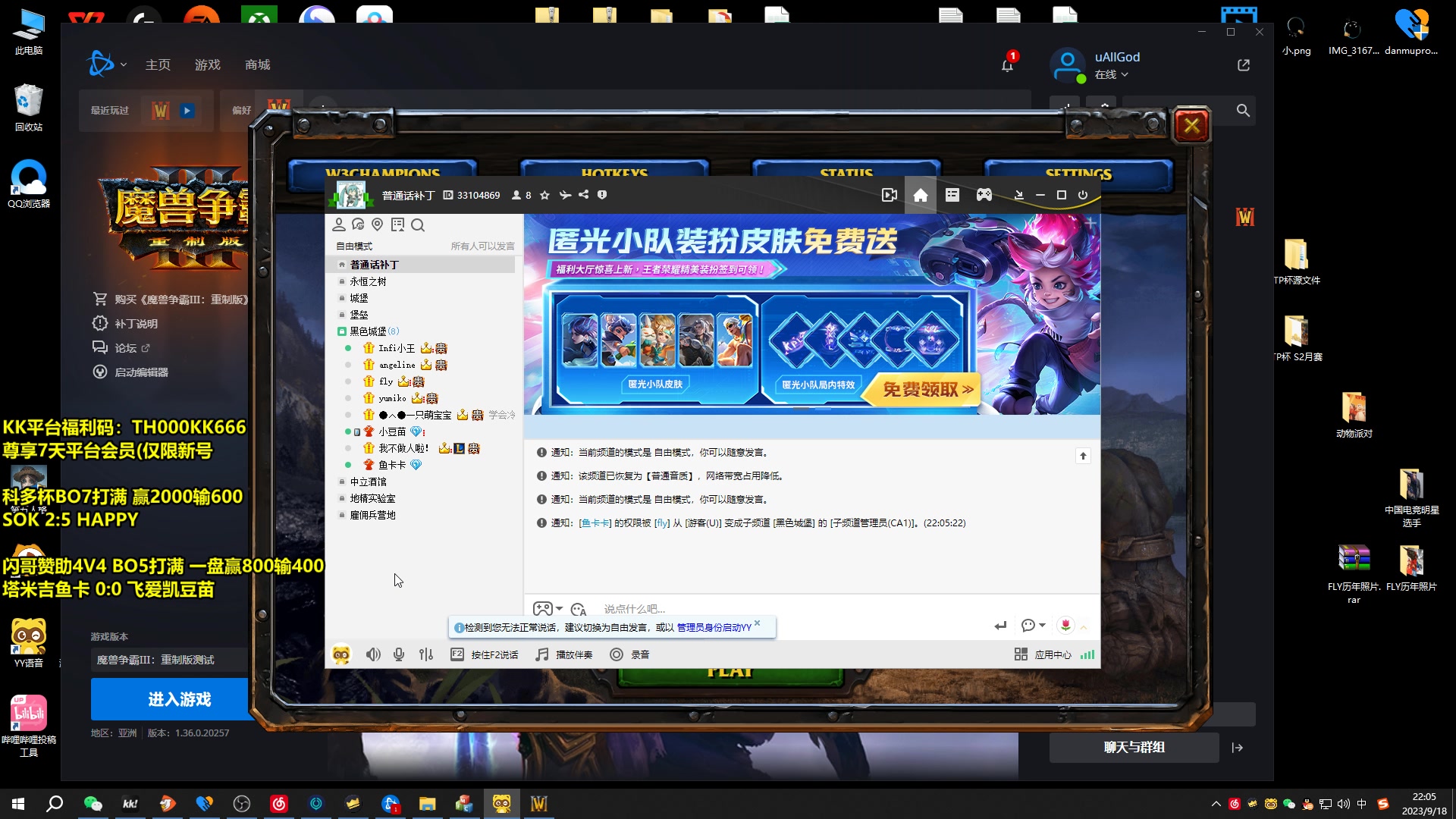Open 补丁说明 patch notes link
Screen dimensions: 1456x819
tap(136, 324)
